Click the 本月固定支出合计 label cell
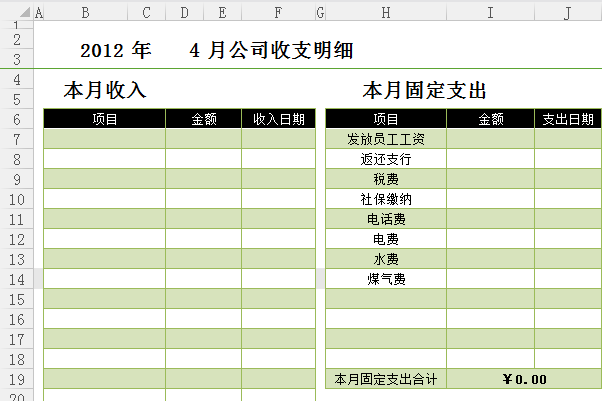Viewport: 602px width, 401px height. [386, 379]
